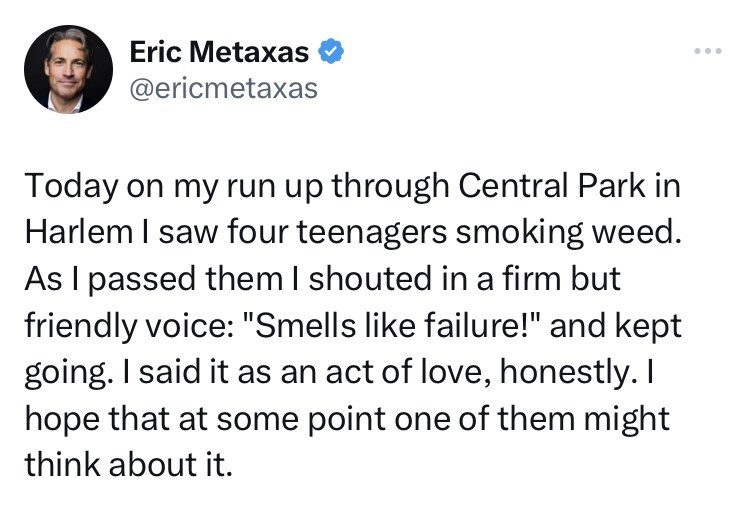Open the @ericmetaxas handle link
The width and height of the screenshot is (750, 507).
click(x=223, y=88)
